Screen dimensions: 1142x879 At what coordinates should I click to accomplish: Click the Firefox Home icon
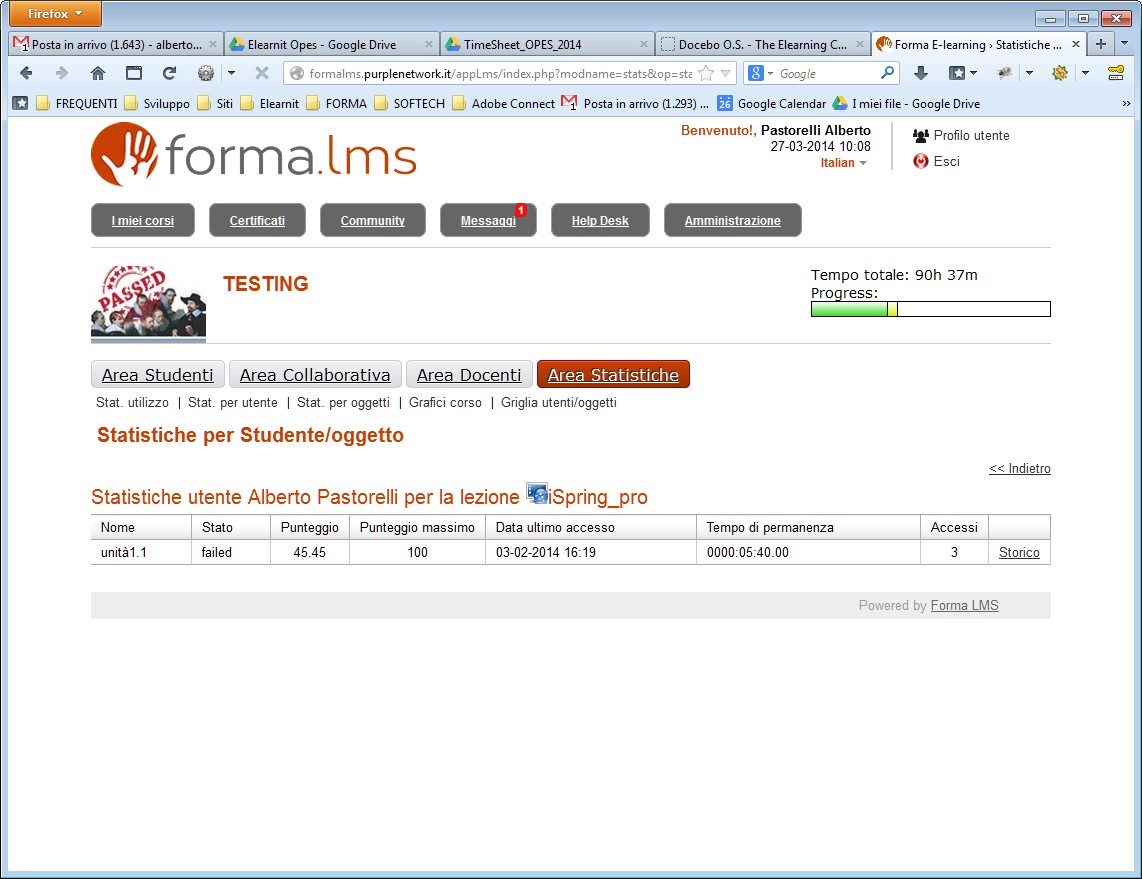(x=98, y=73)
